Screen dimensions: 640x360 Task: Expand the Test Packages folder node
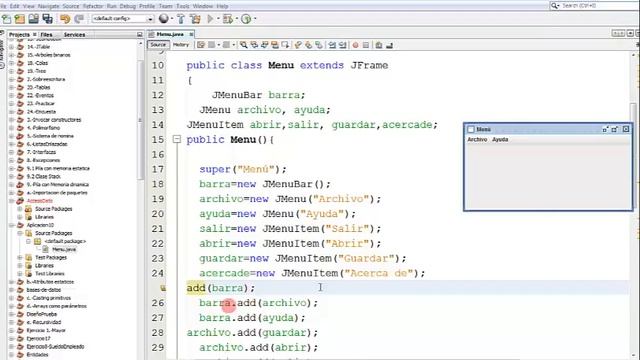tap(20, 258)
